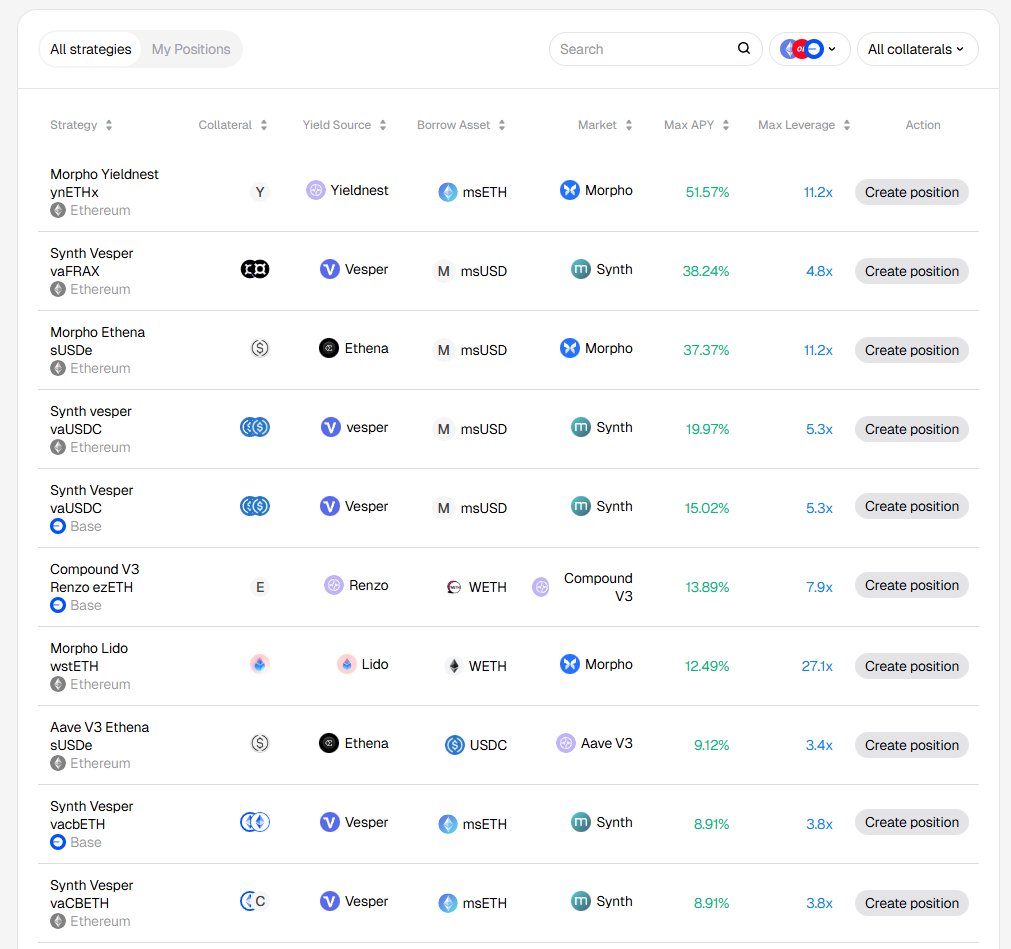The height and width of the screenshot is (949, 1011).
Task: Click Ethereum chain icon under Morpho Ethena sUSDe
Action: [58, 368]
